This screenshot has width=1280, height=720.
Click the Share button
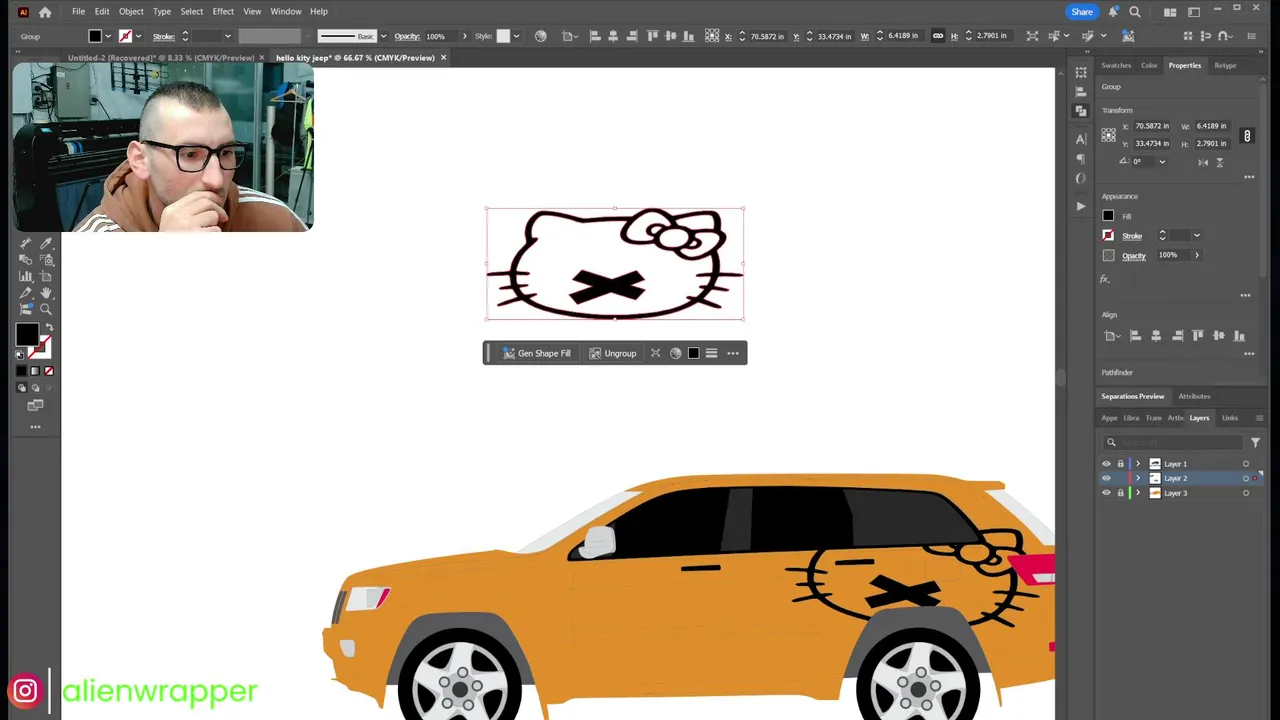tap(1082, 12)
